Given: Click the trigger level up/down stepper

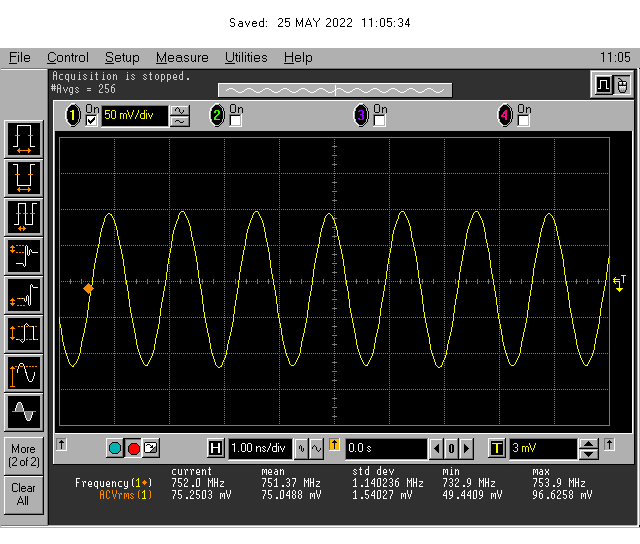Looking at the screenshot, I should [589, 448].
